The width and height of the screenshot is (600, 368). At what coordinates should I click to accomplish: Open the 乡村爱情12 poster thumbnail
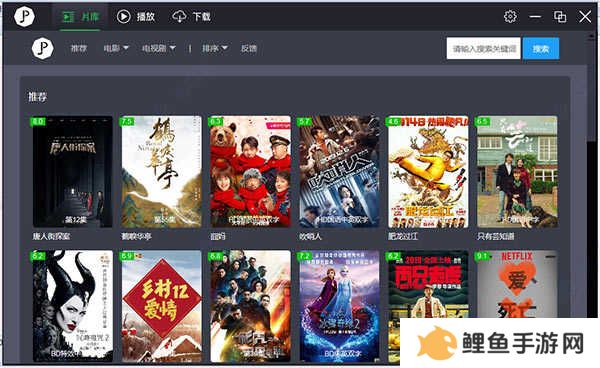(x=161, y=306)
